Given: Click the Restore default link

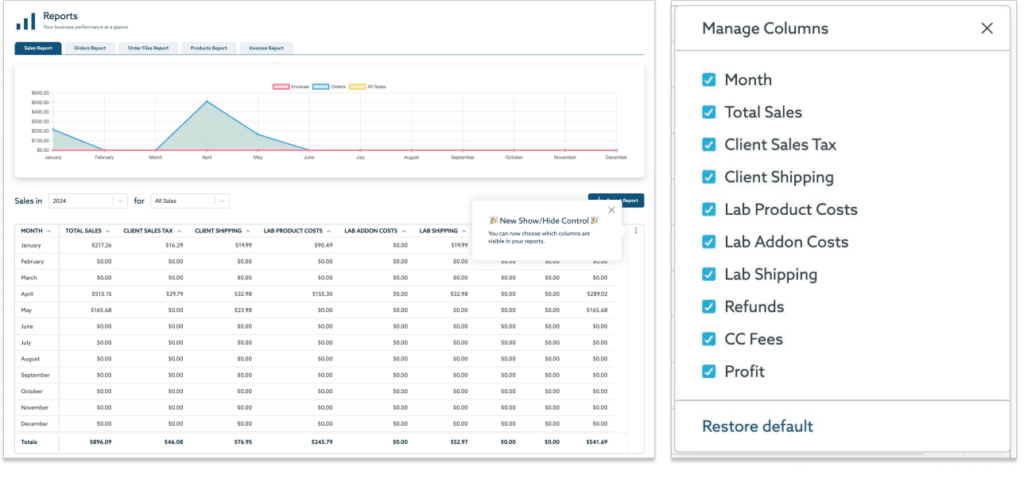Looking at the screenshot, I should (x=758, y=426).
